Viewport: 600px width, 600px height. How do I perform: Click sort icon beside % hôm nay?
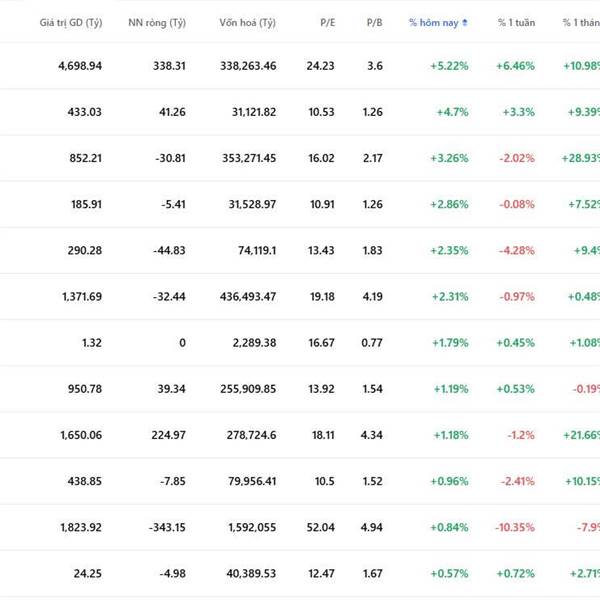point(464,22)
